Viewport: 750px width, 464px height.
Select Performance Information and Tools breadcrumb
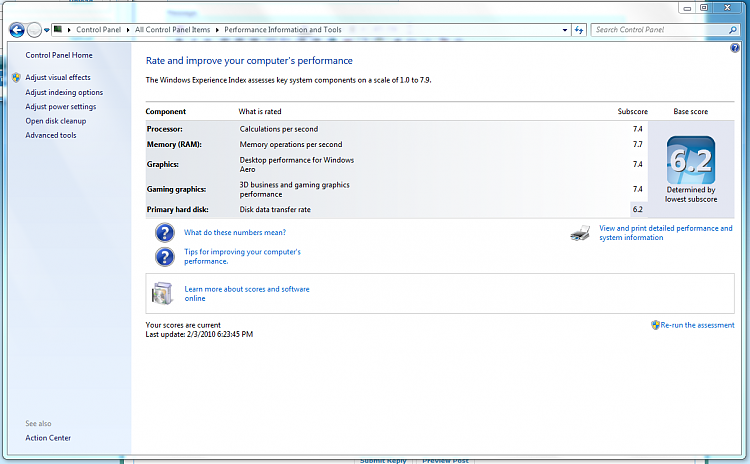coord(283,30)
